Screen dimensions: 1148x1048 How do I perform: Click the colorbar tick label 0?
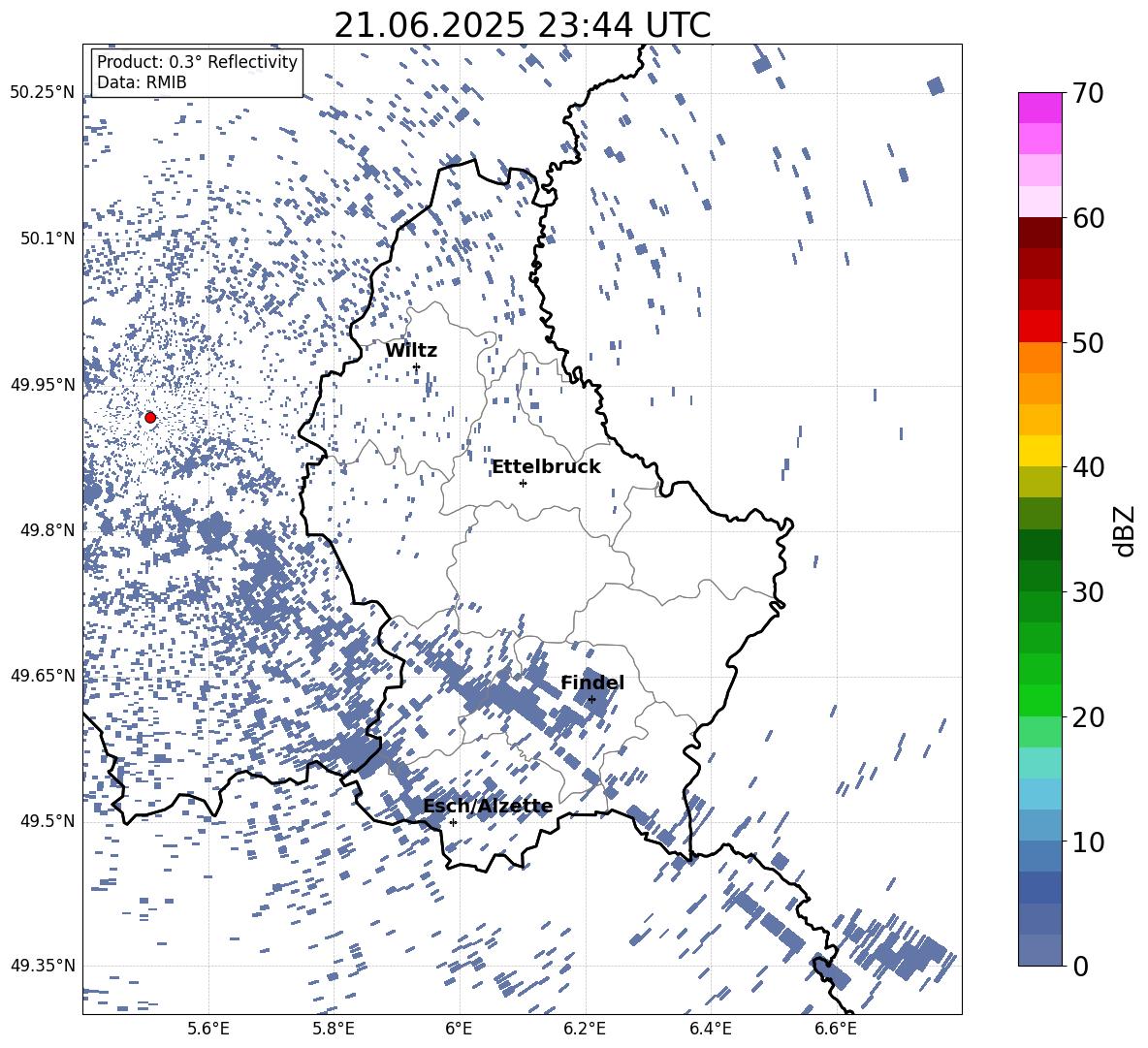point(1081,966)
